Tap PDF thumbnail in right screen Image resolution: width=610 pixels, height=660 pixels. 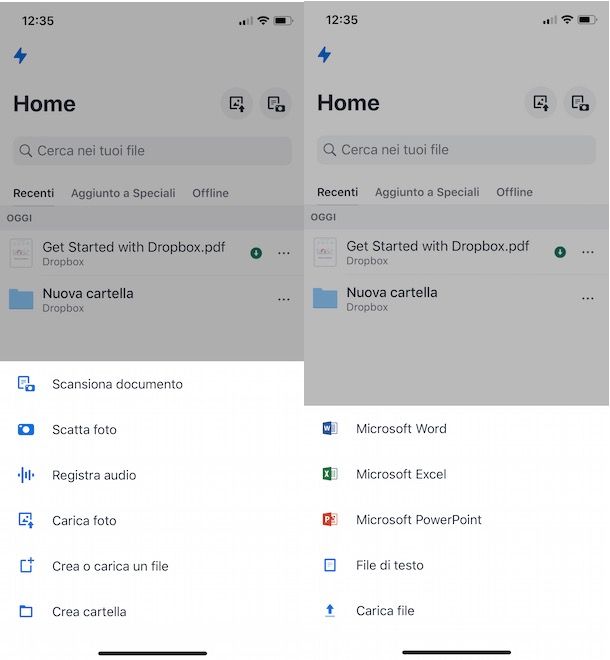click(325, 253)
